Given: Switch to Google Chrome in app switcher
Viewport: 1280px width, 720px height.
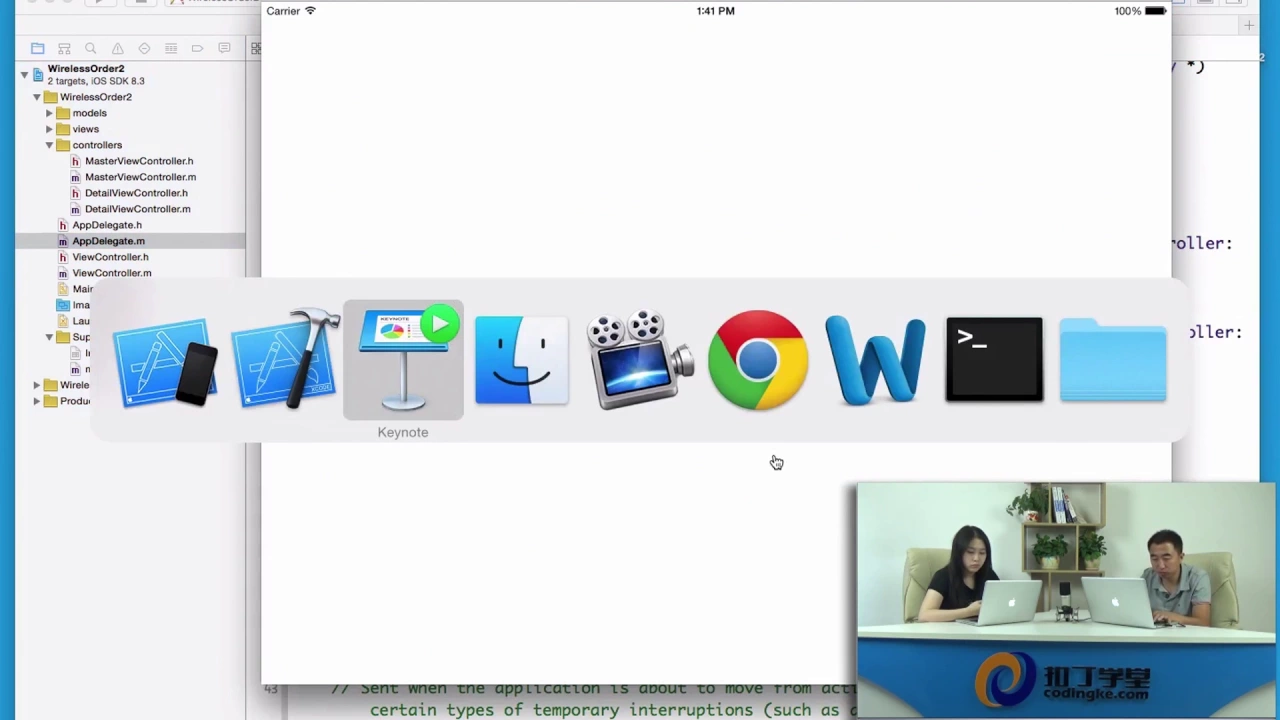Looking at the screenshot, I should point(758,360).
